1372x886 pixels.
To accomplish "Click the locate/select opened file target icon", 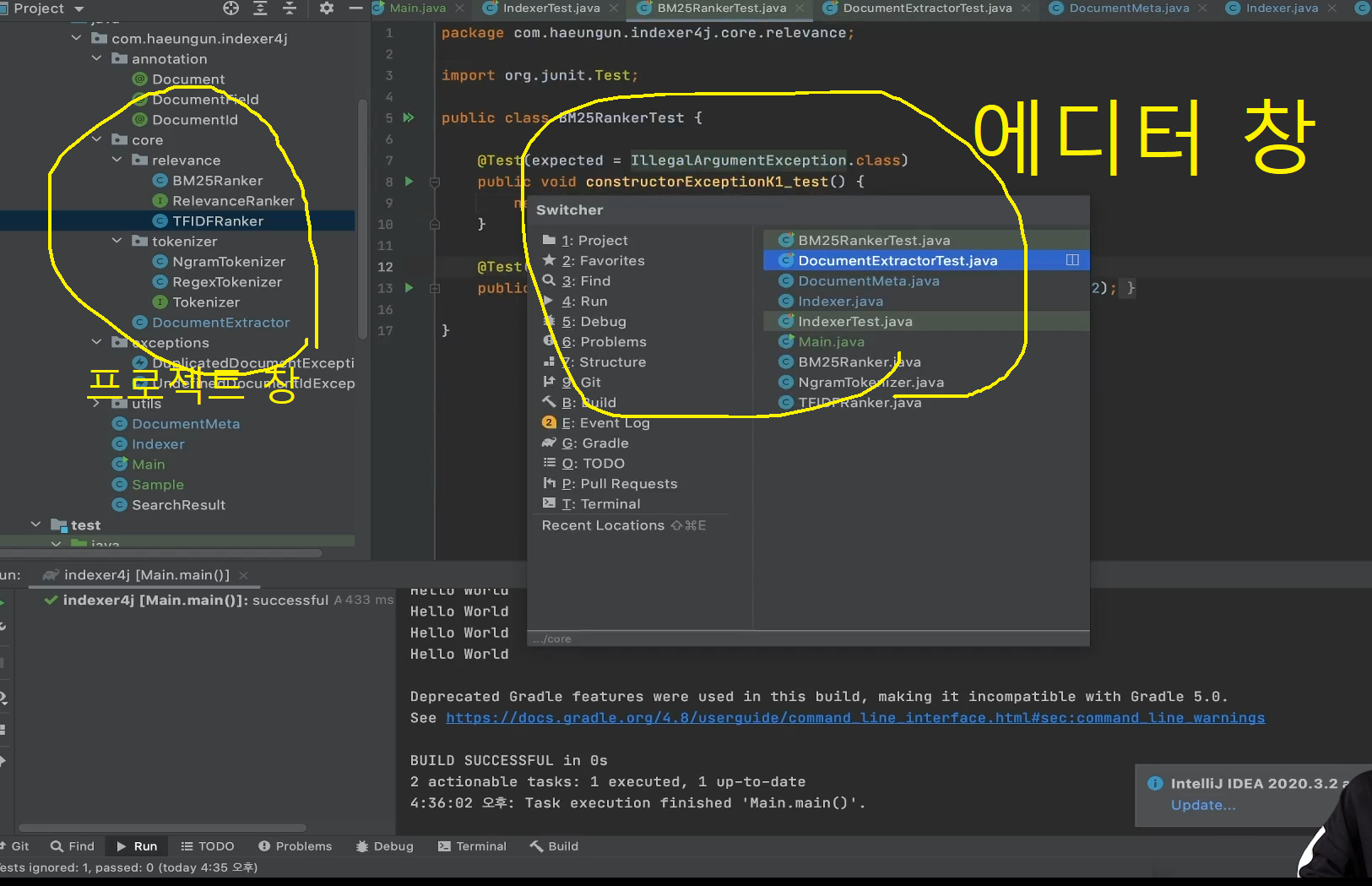I will (230, 8).
